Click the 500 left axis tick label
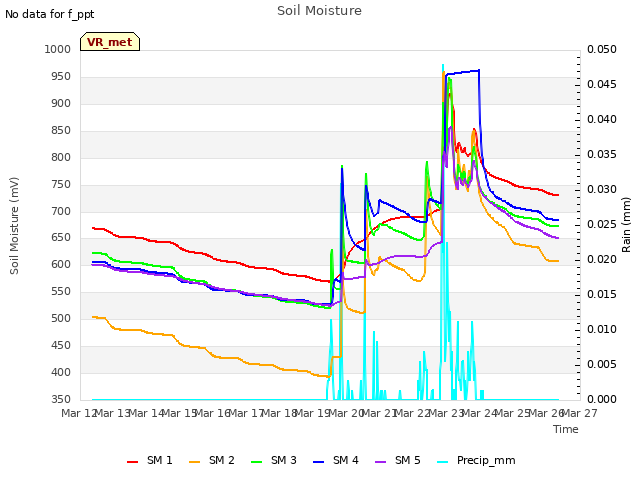 (x=61, y=318)
